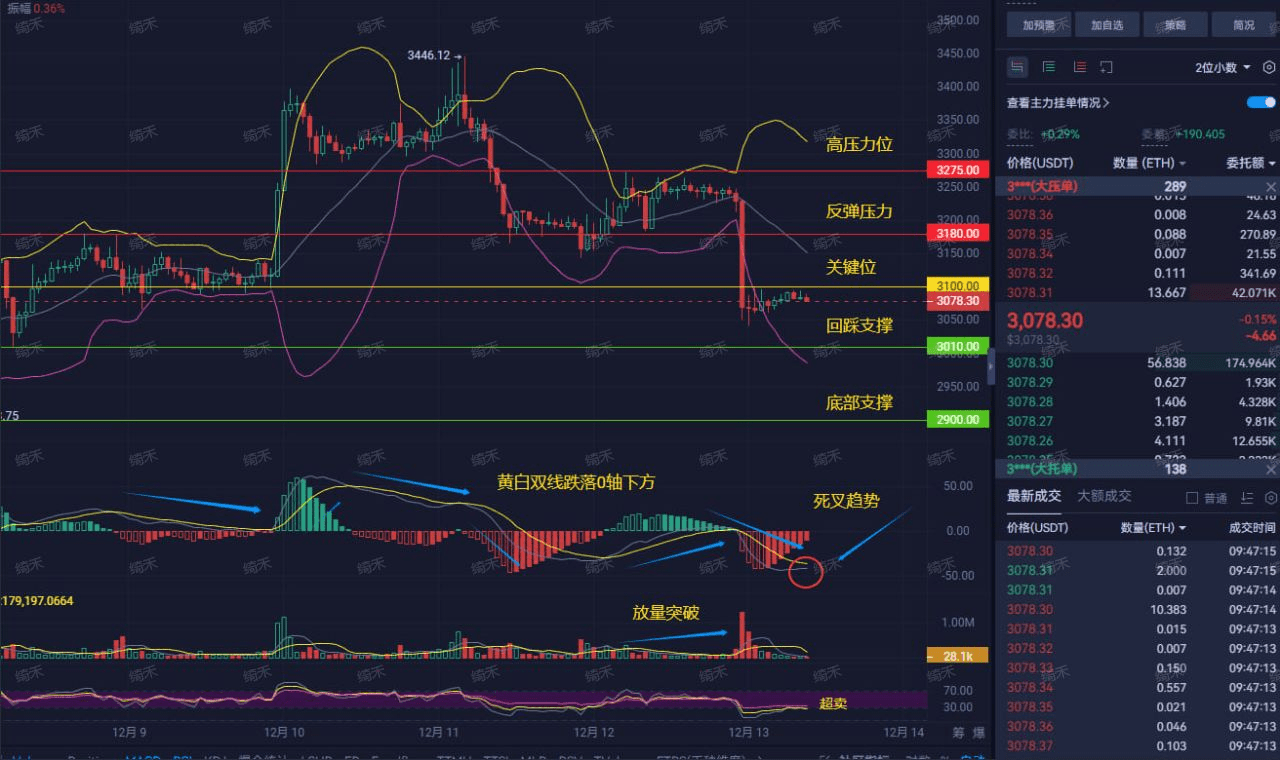Check the 普通 checkbox in trades panel
This screenshot has width=1280, height=760.
[x=1191, y=498]
